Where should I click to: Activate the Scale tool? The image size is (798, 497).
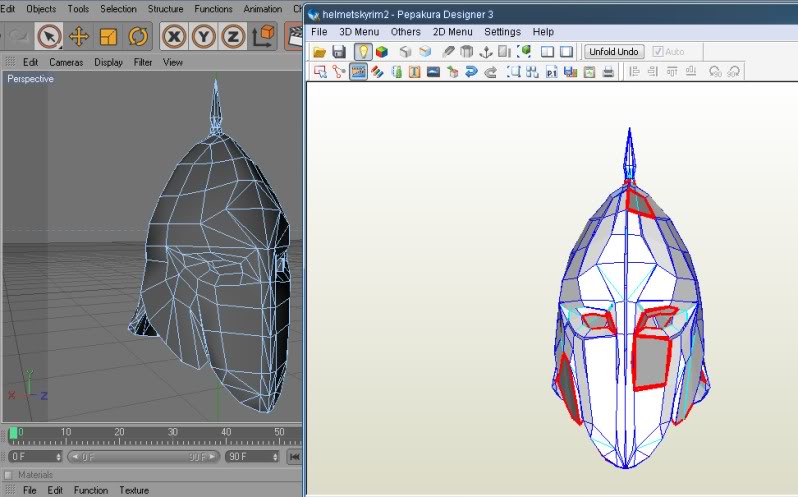click(108, 37)
